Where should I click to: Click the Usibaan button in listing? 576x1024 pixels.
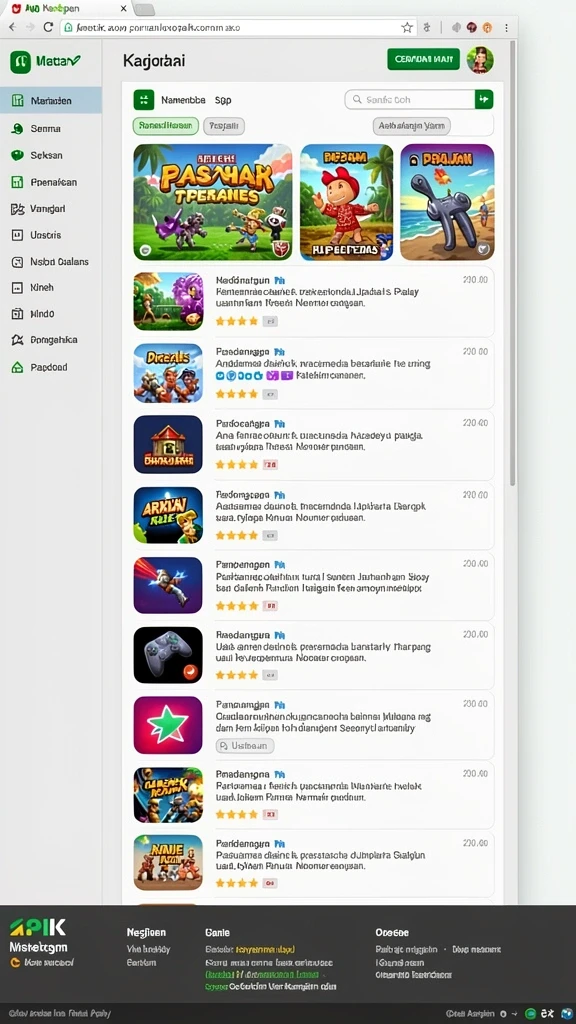[x=245, y=745]
